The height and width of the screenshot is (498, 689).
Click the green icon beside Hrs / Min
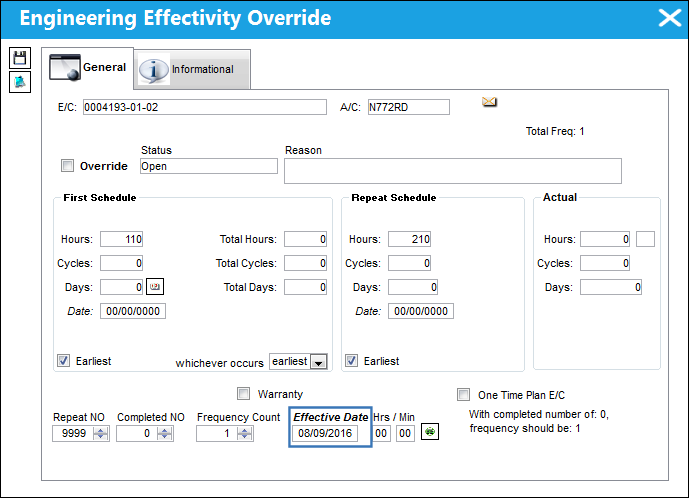(x=430, y=432)
